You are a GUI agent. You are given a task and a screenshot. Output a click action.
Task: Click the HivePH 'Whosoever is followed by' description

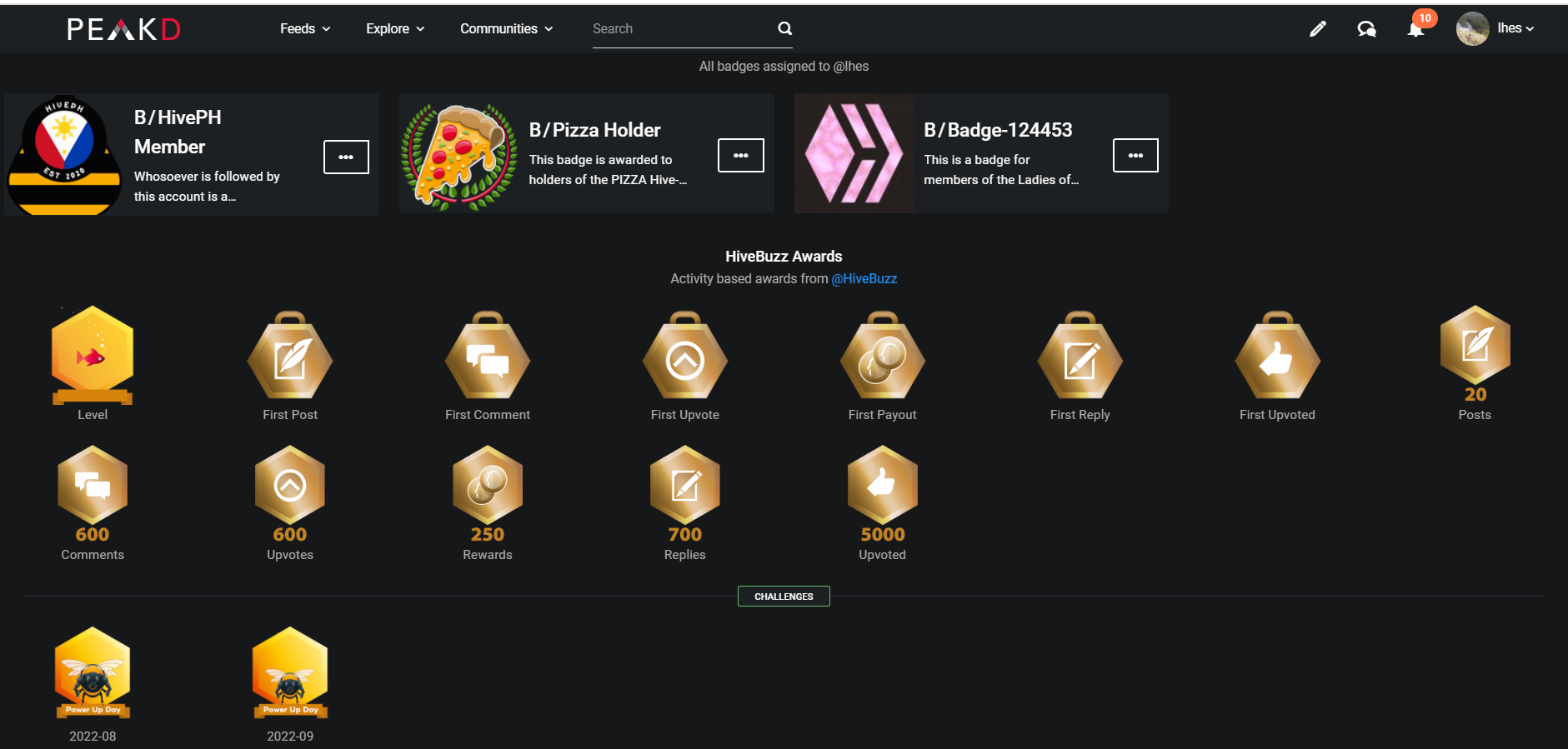click(207, 187)
